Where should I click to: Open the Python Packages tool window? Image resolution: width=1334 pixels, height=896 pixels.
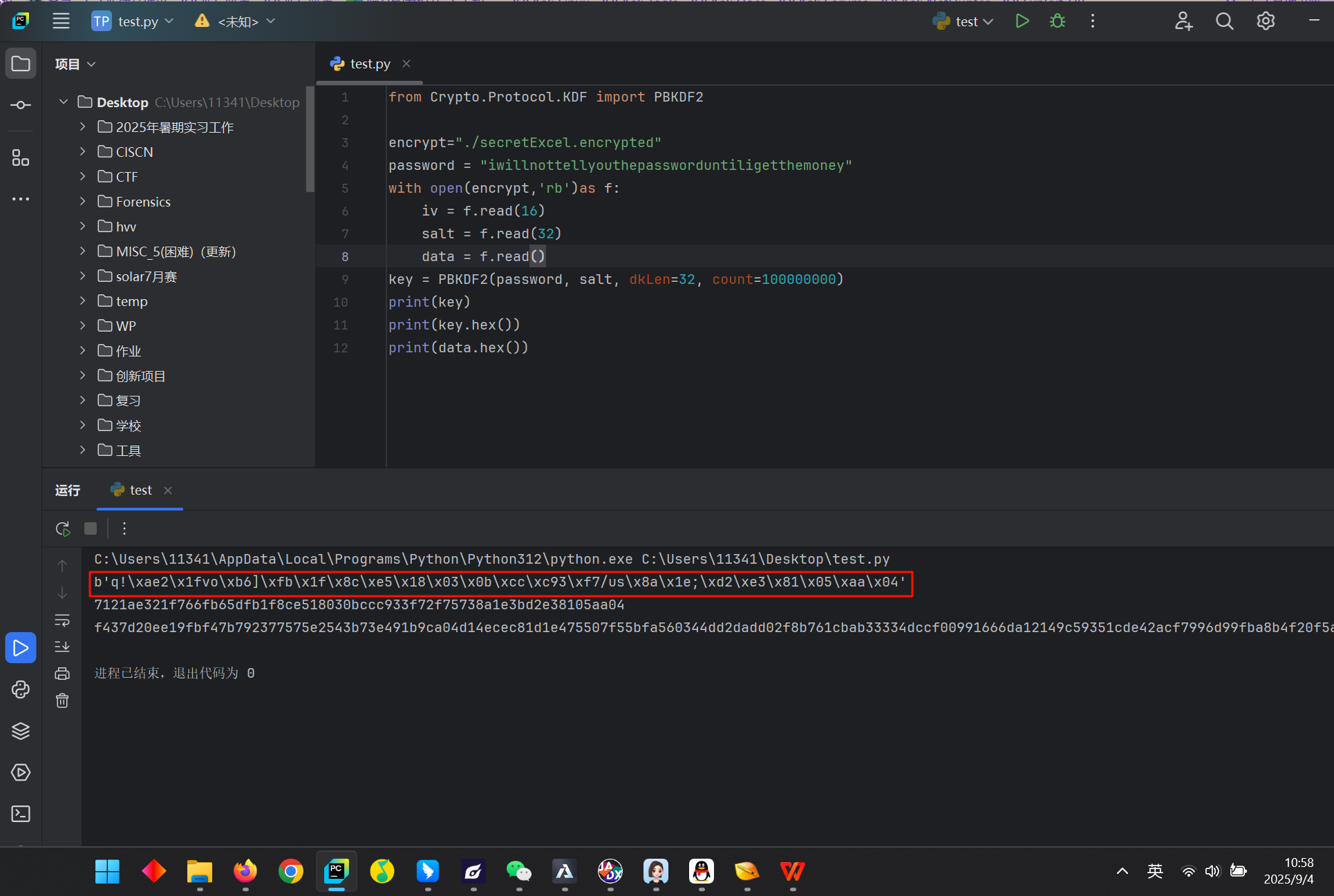tap(21, 731)
